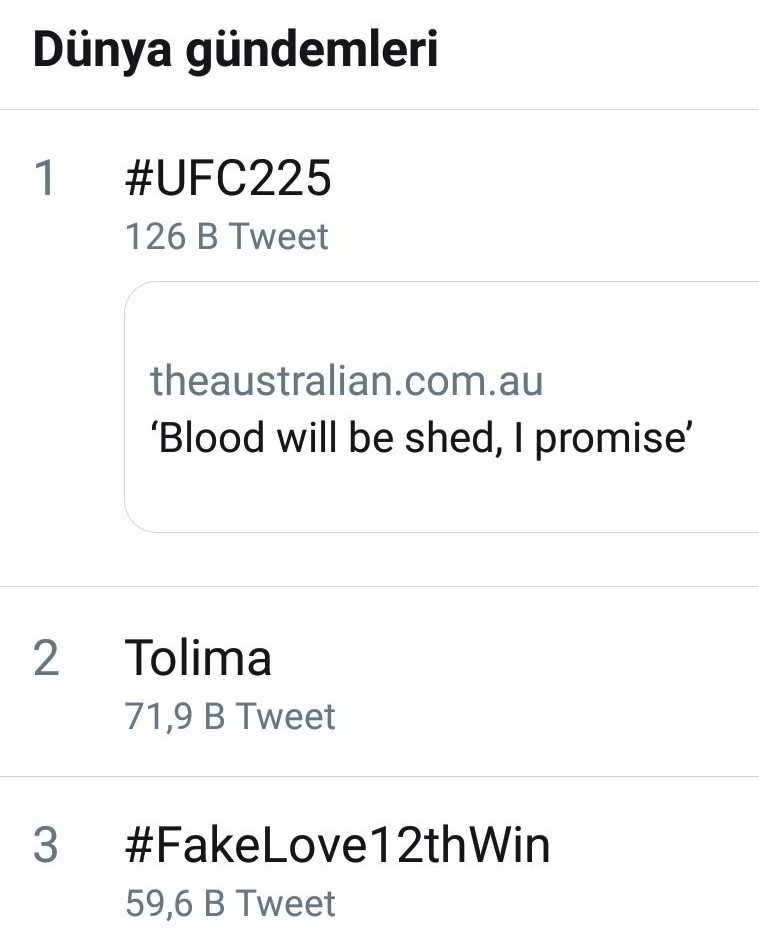Image resolution: width=759 pixels, height=932 pixels.
Task: Select the Tolima trend
Action: coord(198,658)
